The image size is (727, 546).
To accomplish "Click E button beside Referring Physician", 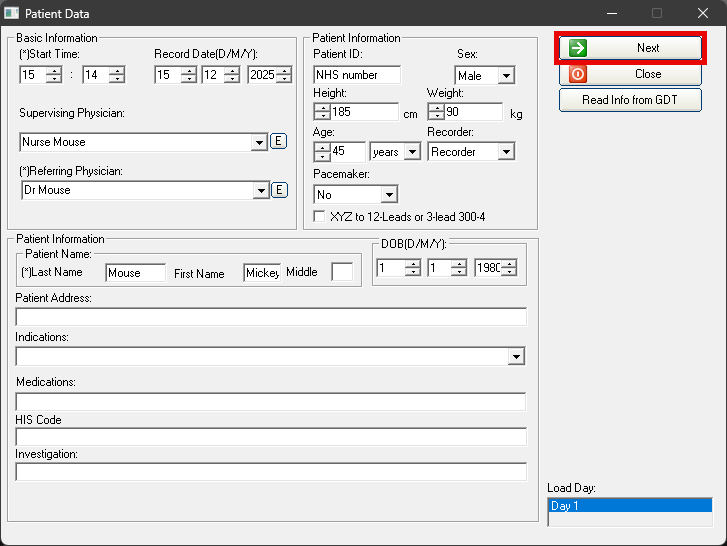I will (279, 190).
